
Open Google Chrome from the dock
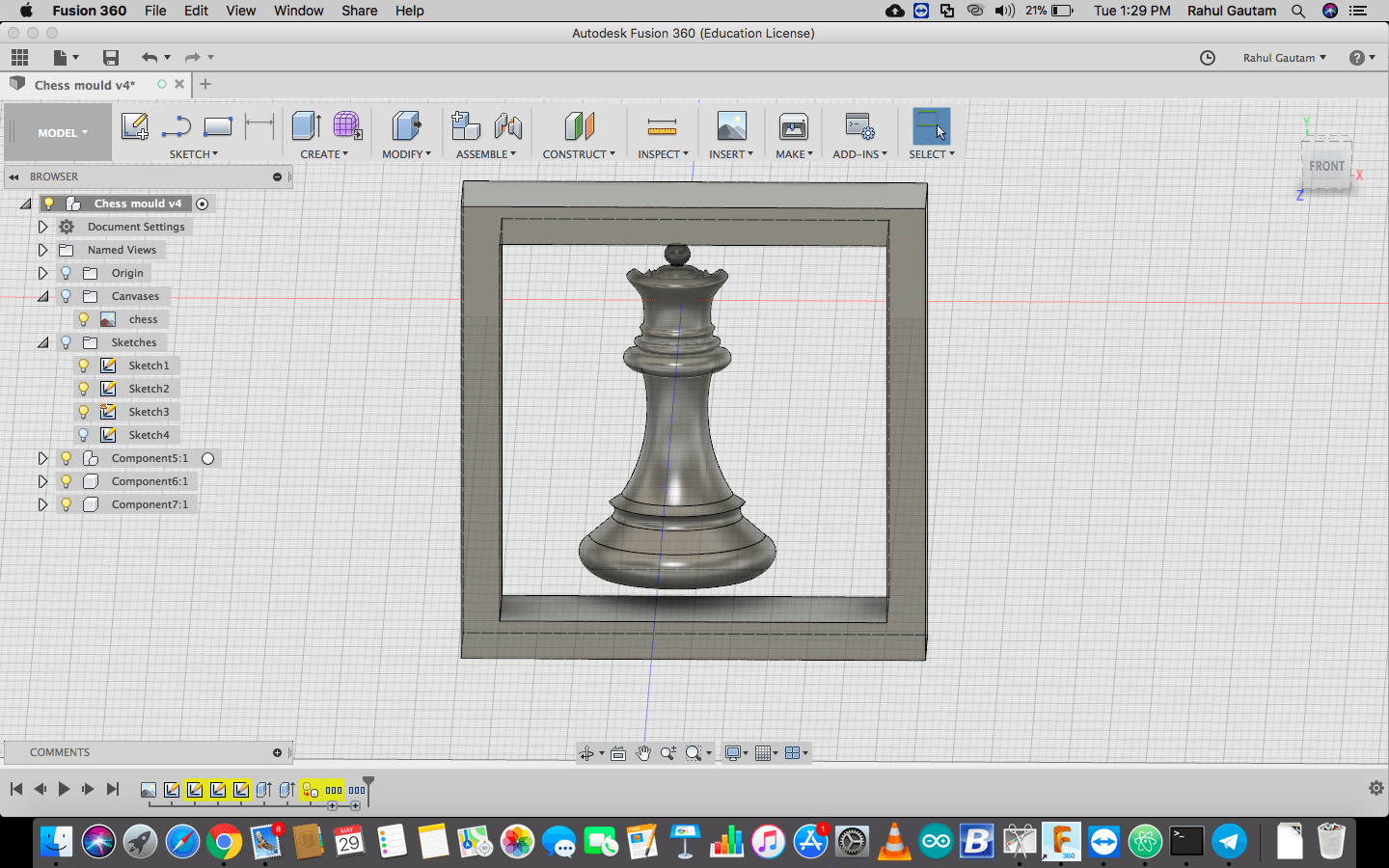[x=224, y=842]
